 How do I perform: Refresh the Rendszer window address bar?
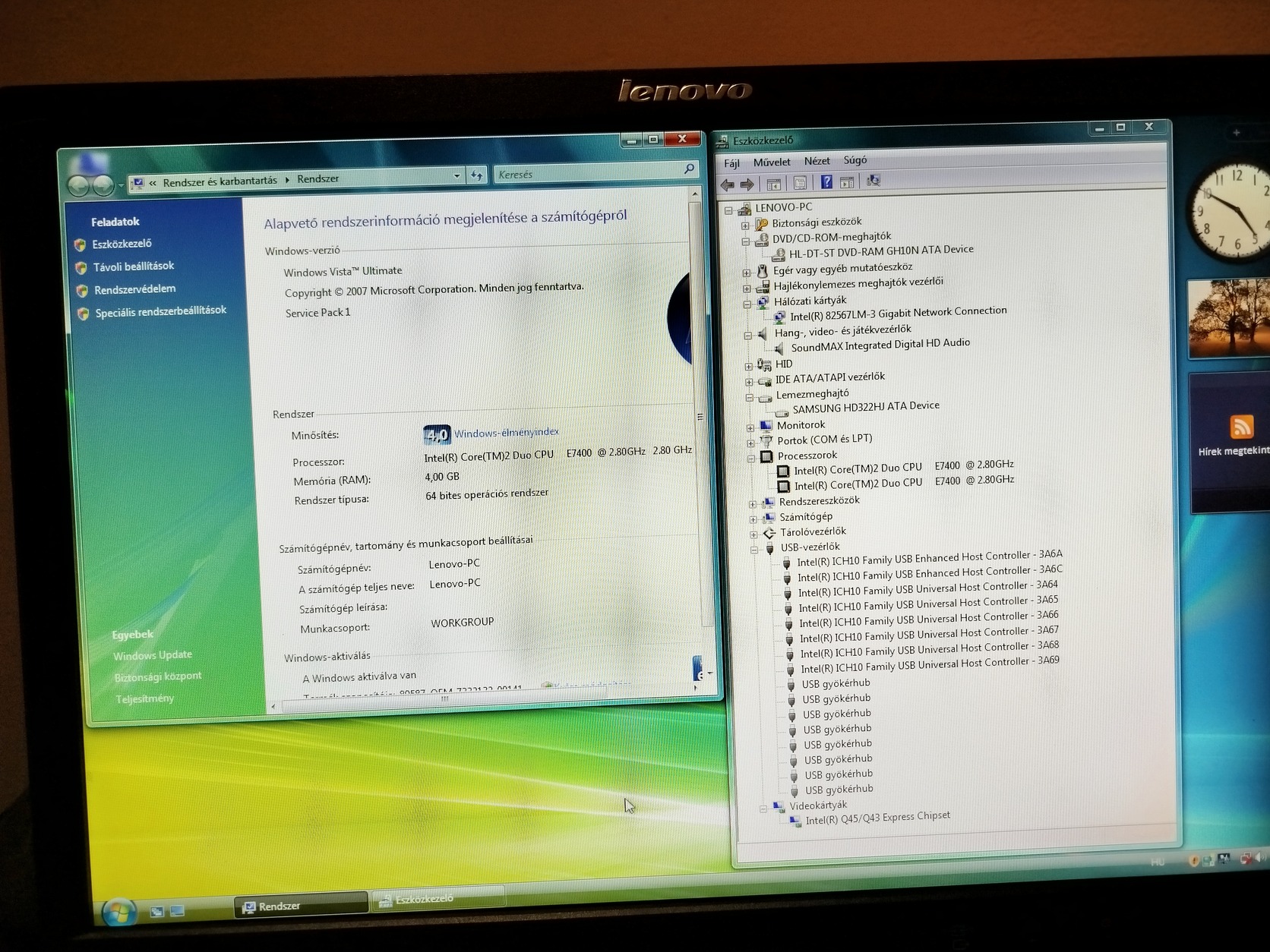pos(476,175)
